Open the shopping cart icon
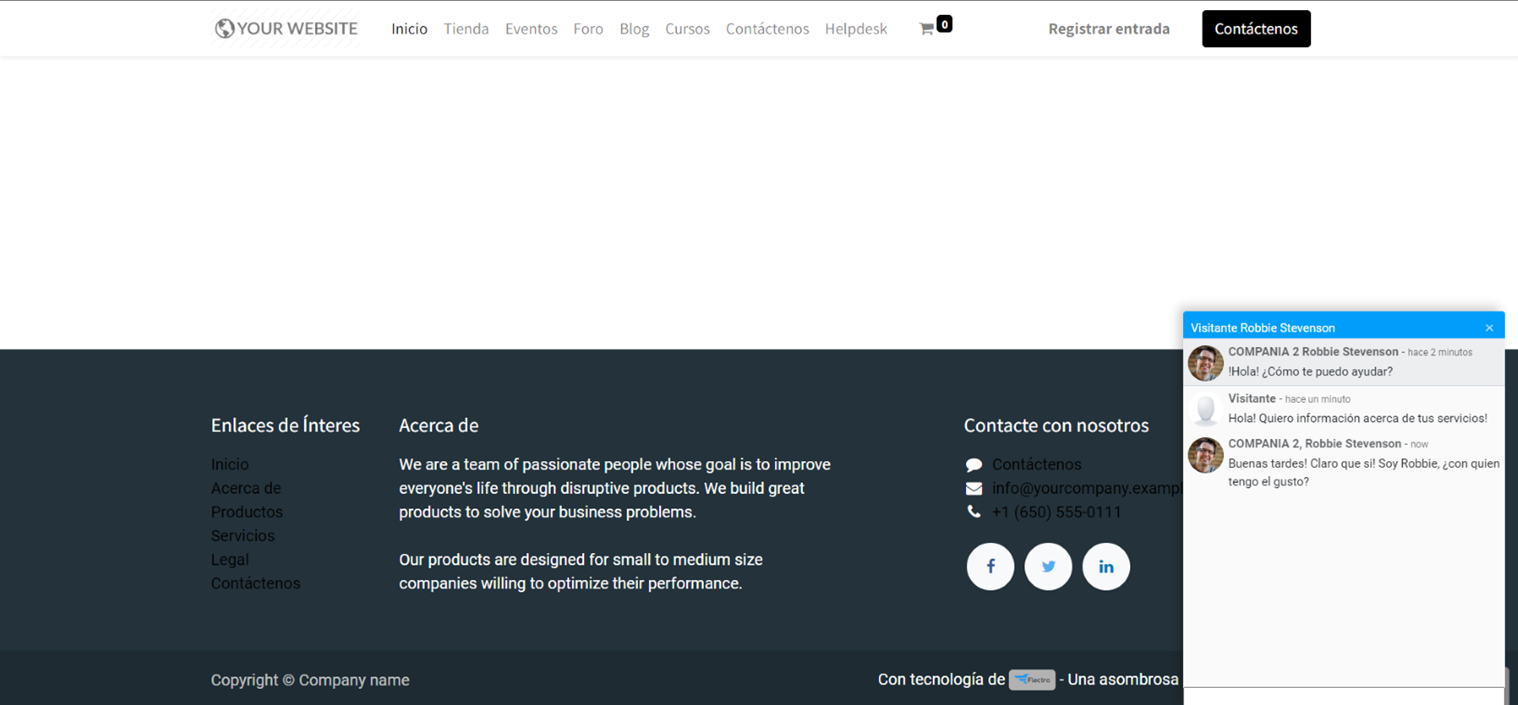This screenshot has width=1518, height=705. [x=927, y=29]
